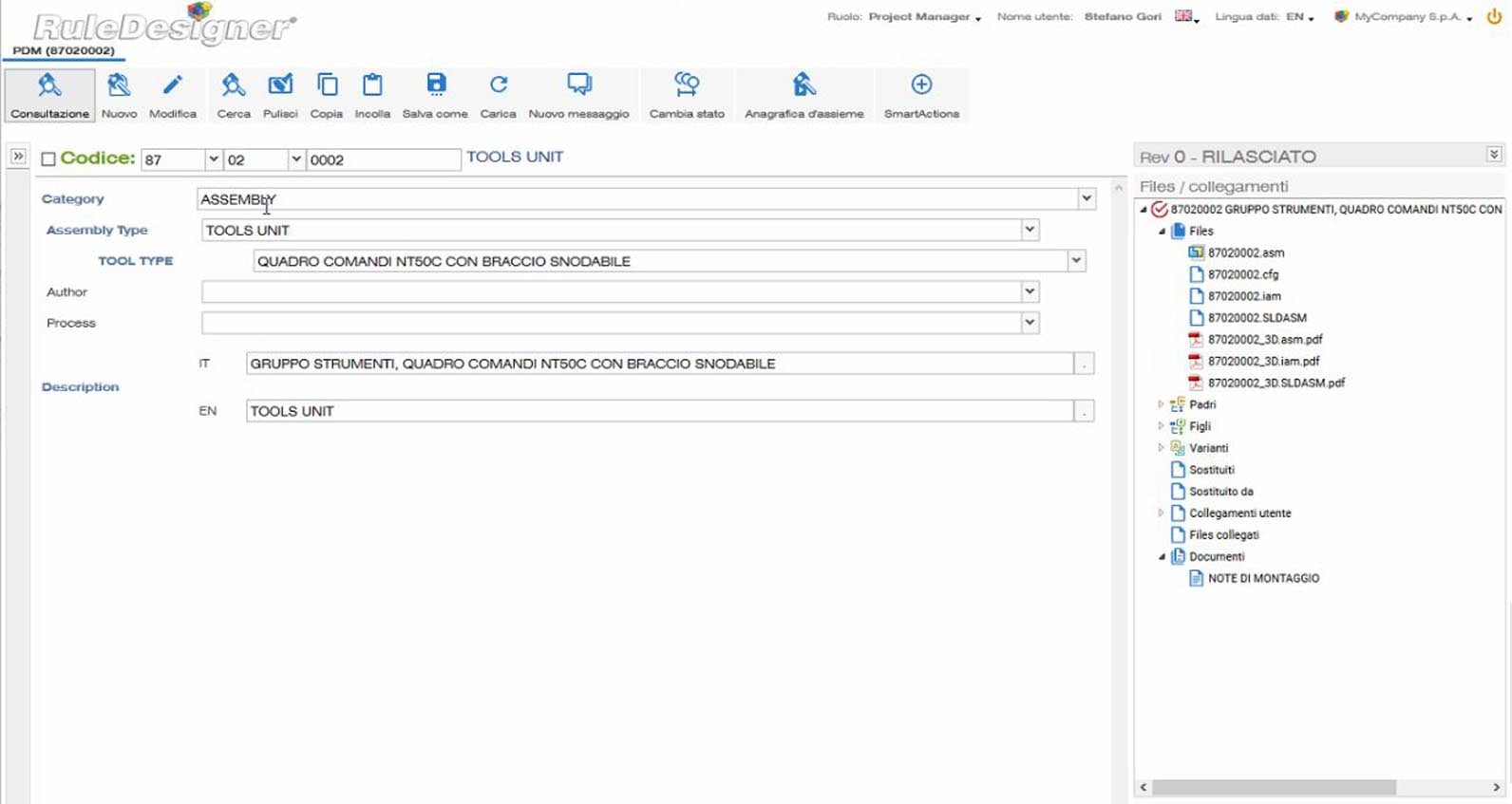Click the Carica reload icon
This screenshot has width=1512, height=804.
pyautogui.click(x=499, y=84)
